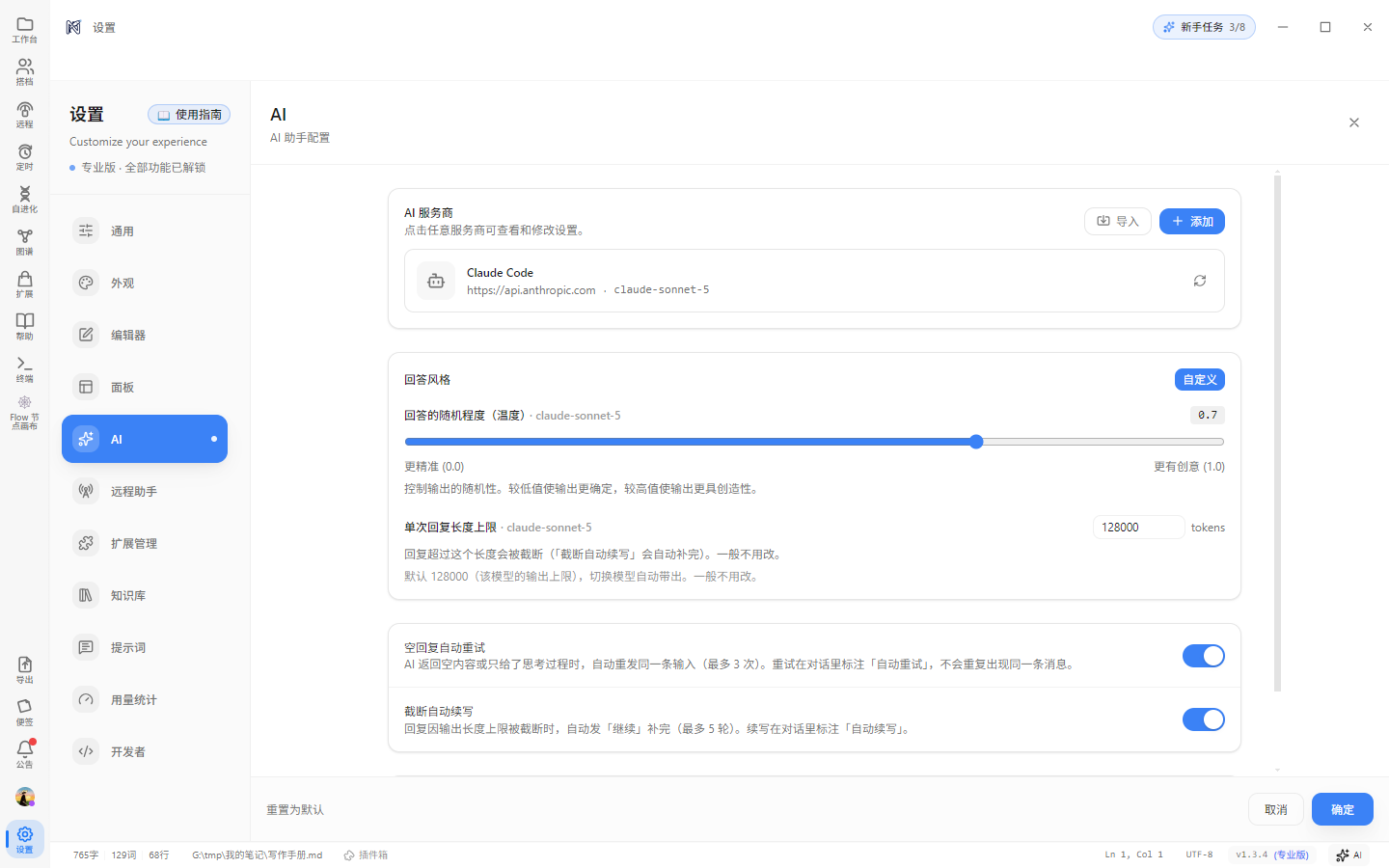This screenshot has height=868, width=1389.
Task: Open the 定时 timer icon
Action: [x=25, y=156]
